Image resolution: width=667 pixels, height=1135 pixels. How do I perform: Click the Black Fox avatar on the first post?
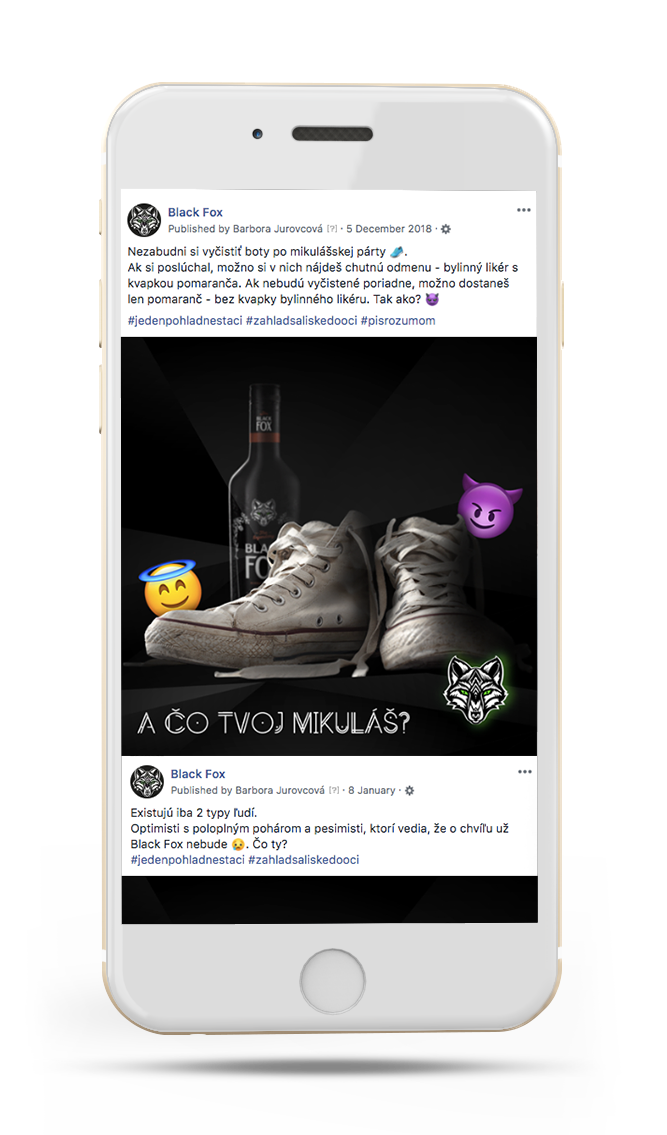pyautogui.click(x=146, y=219)
